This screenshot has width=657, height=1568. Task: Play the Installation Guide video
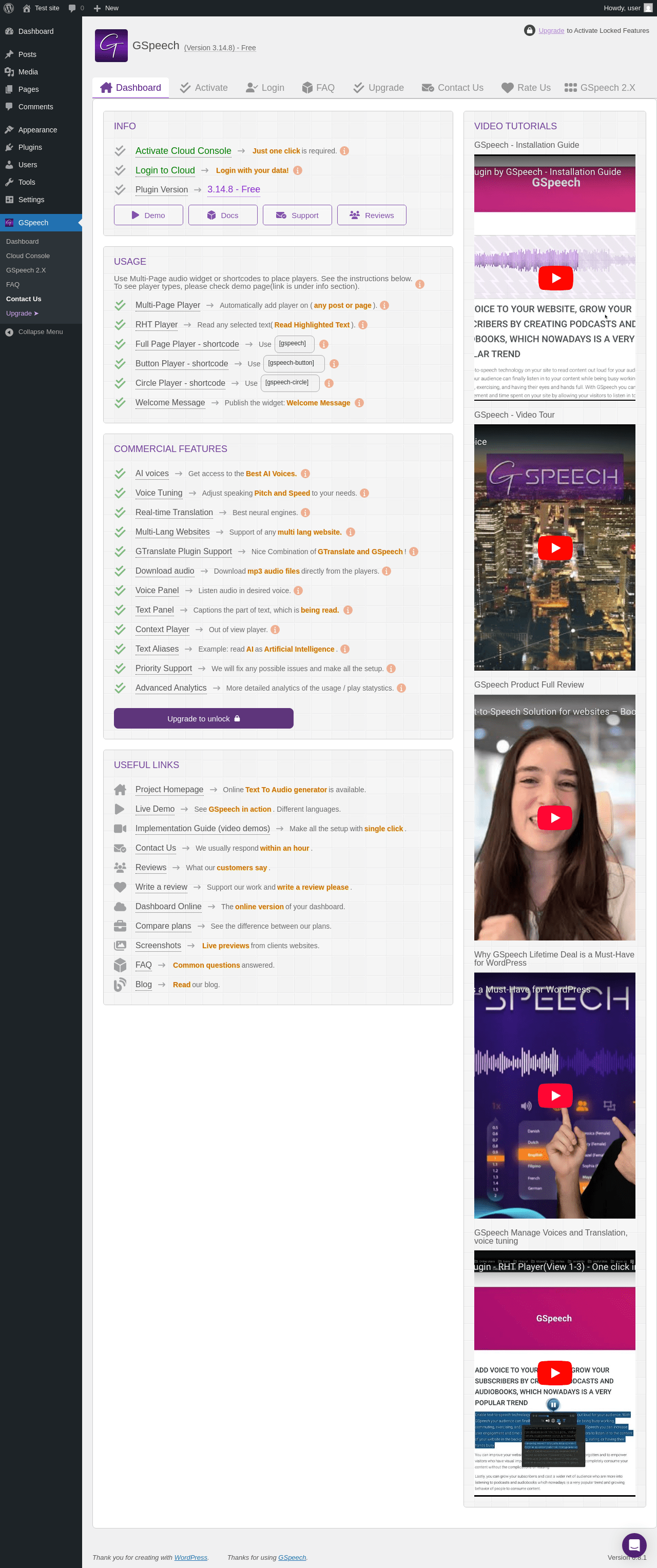[555, 278]
